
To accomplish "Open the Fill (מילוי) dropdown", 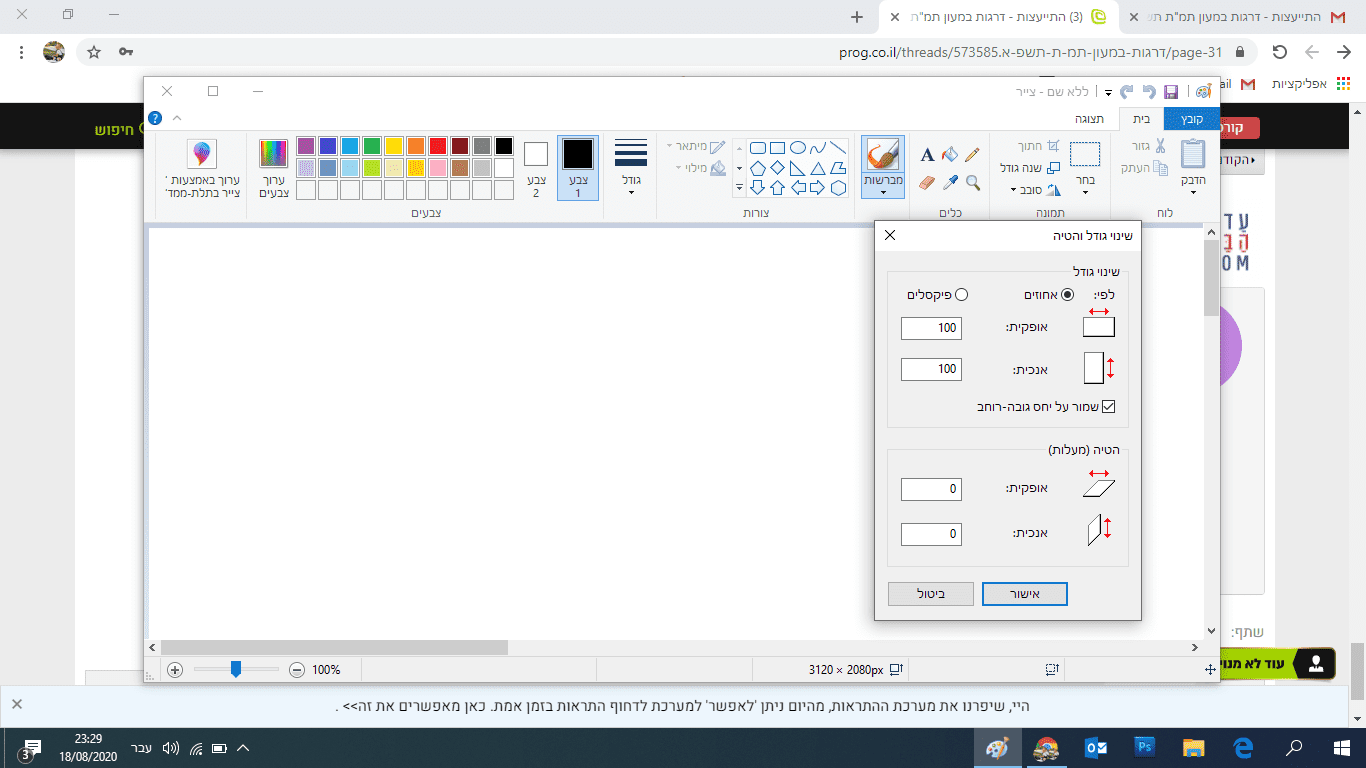I will pyautogui.click(x=698, y=168).
